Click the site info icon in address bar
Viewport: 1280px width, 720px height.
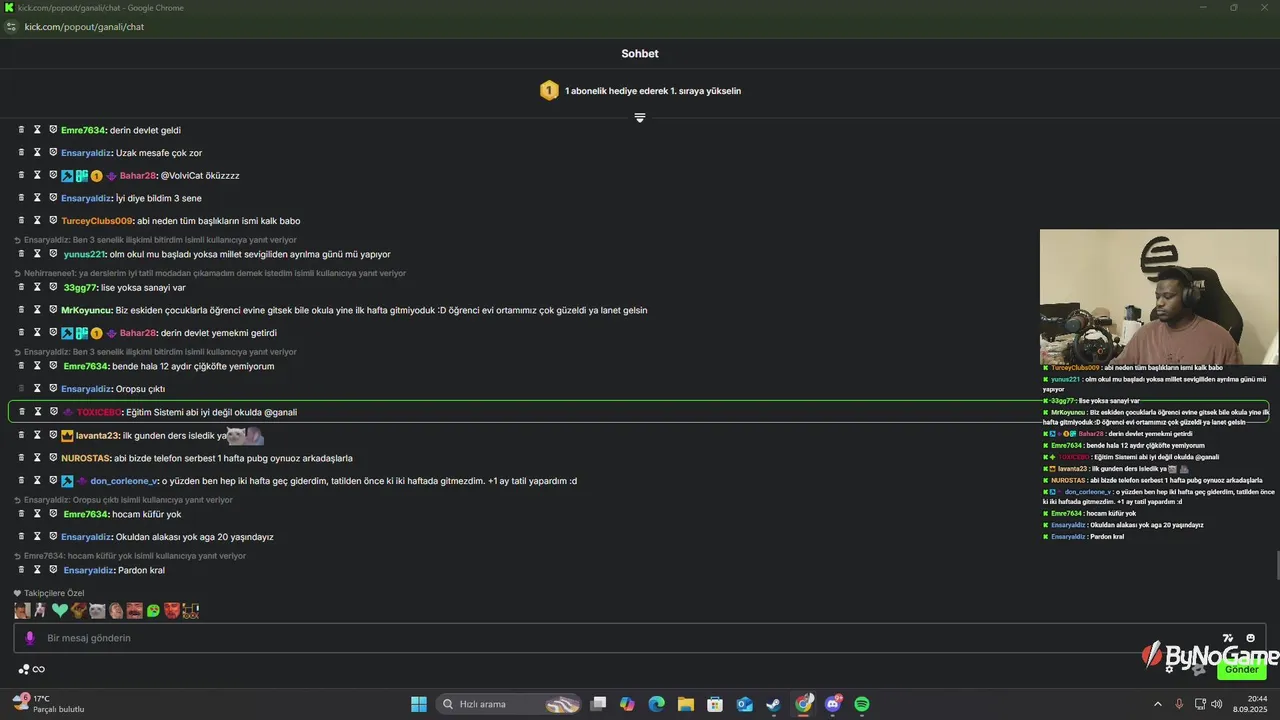point(12,27)
